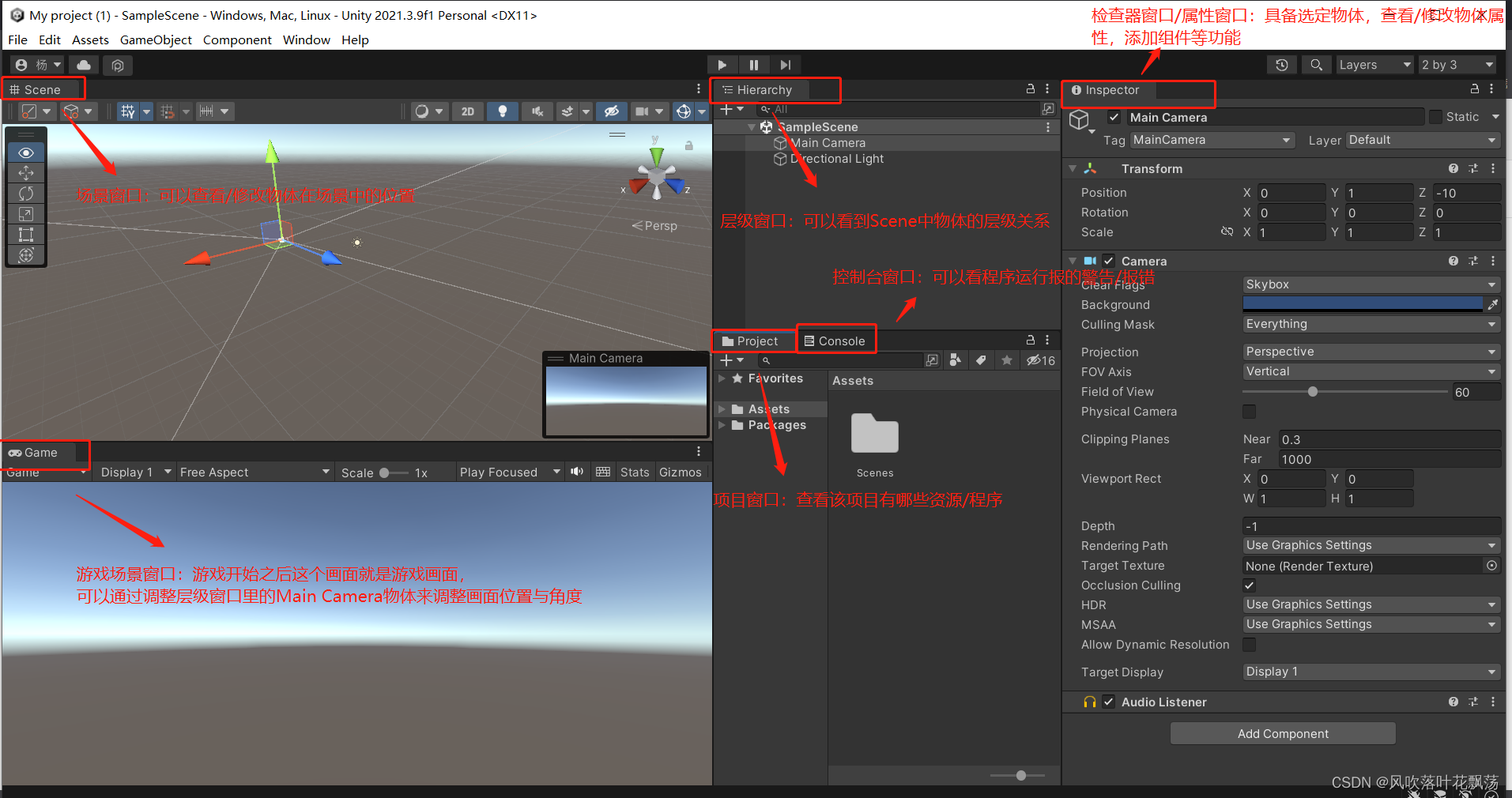Open the Undo History icon
Viewport: 1512px width, 798px height.
point(1282,65)
